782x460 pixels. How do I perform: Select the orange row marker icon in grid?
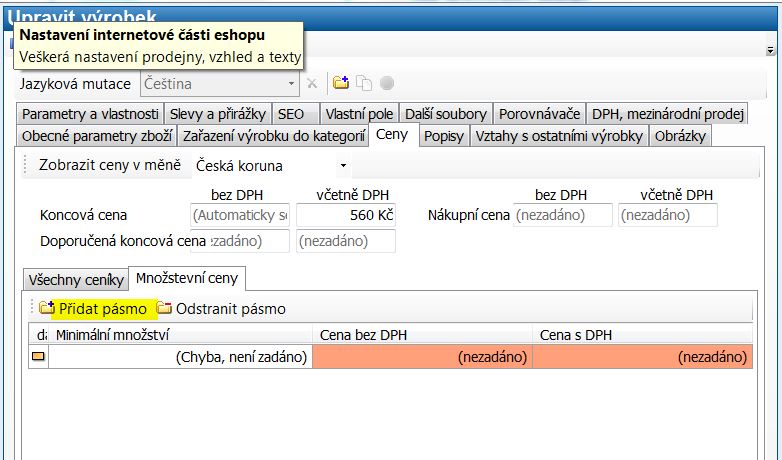click(39, 357)
